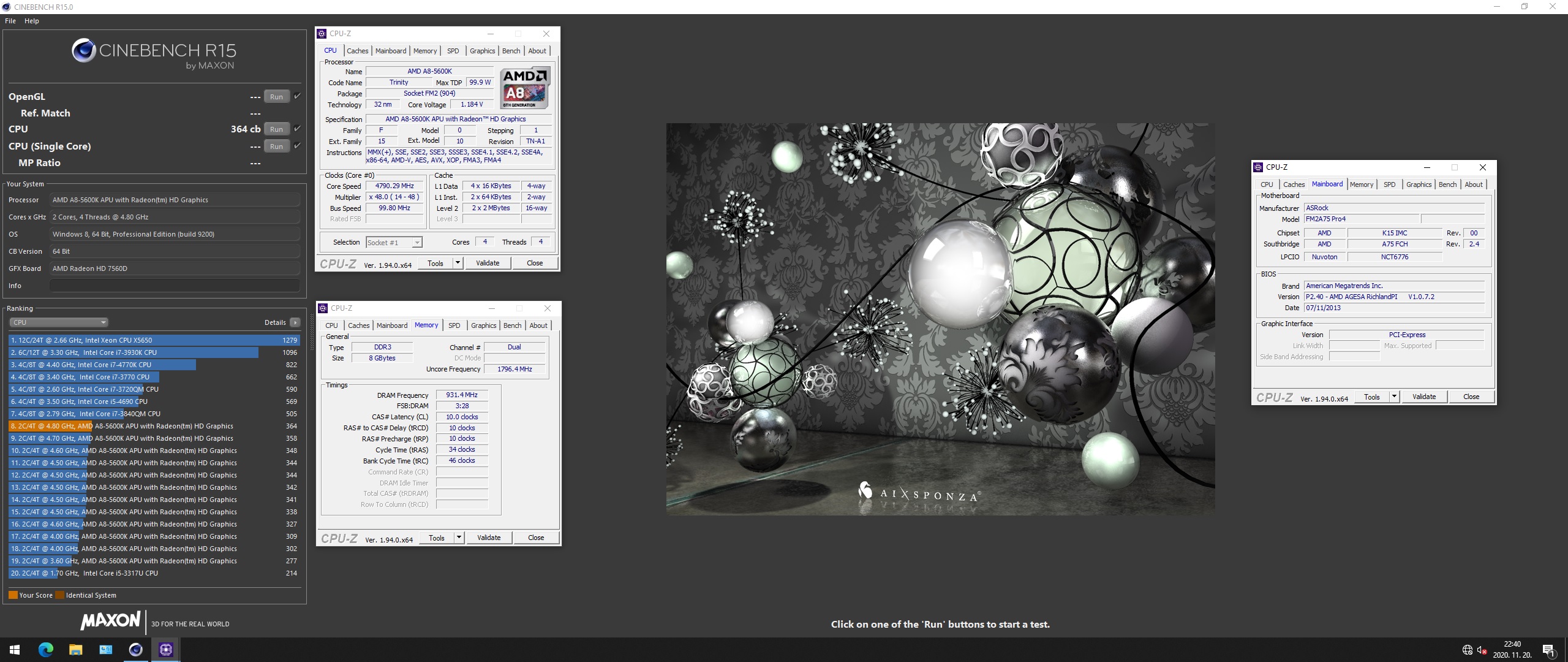
Task: Switch to CPU-Z taskbar icon
Action: pyautogui.click(x=165, y=650)
